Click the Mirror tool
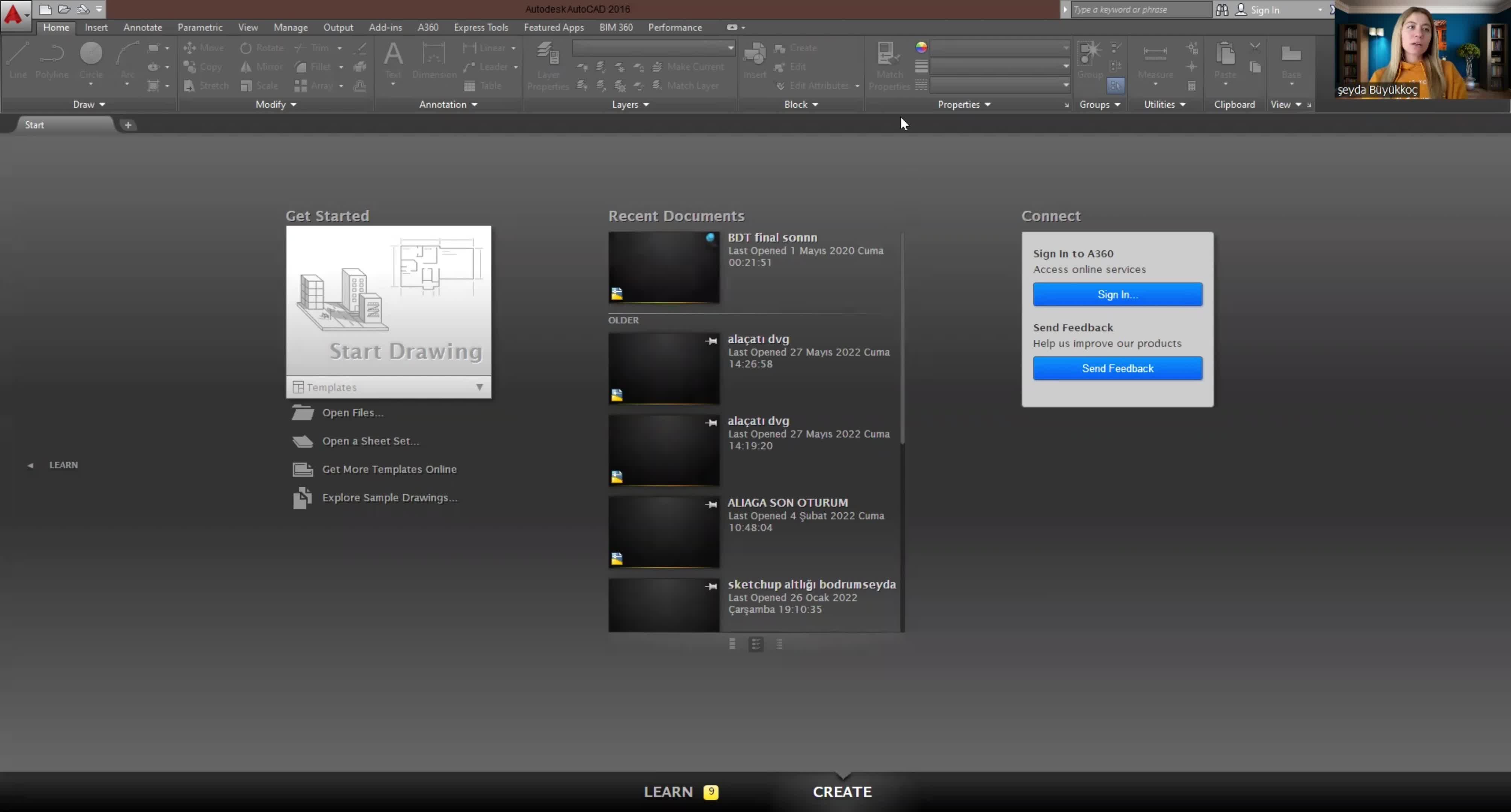The image size is (1511, 812). pyautogui.click(x=262, y=67)
